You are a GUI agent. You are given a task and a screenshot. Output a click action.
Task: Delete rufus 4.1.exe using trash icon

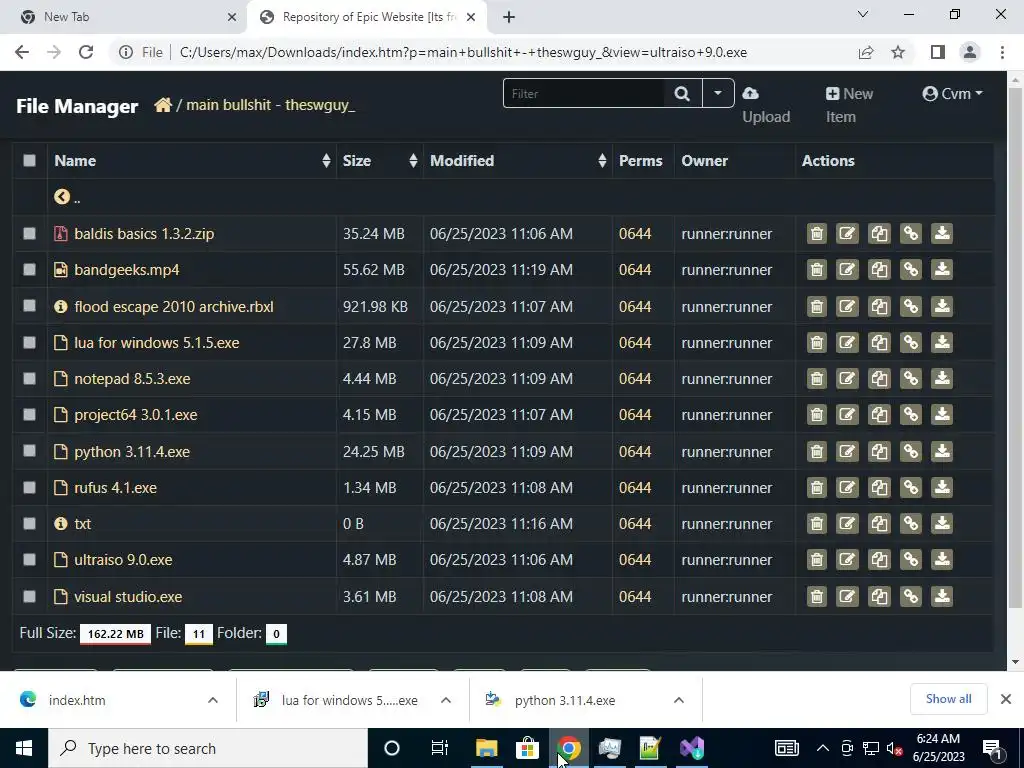(816, 487)
